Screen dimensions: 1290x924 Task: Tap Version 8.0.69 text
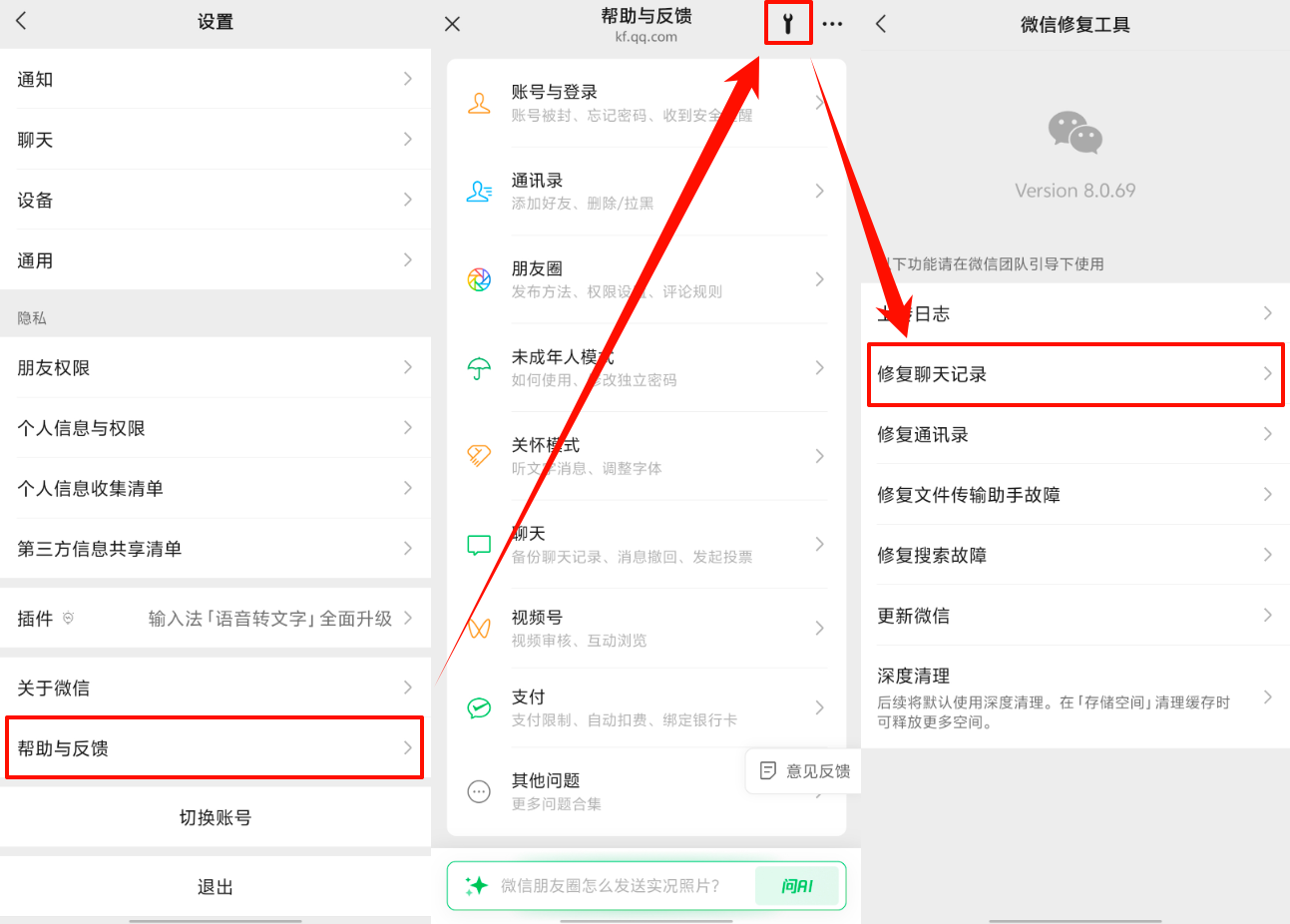1075,191
